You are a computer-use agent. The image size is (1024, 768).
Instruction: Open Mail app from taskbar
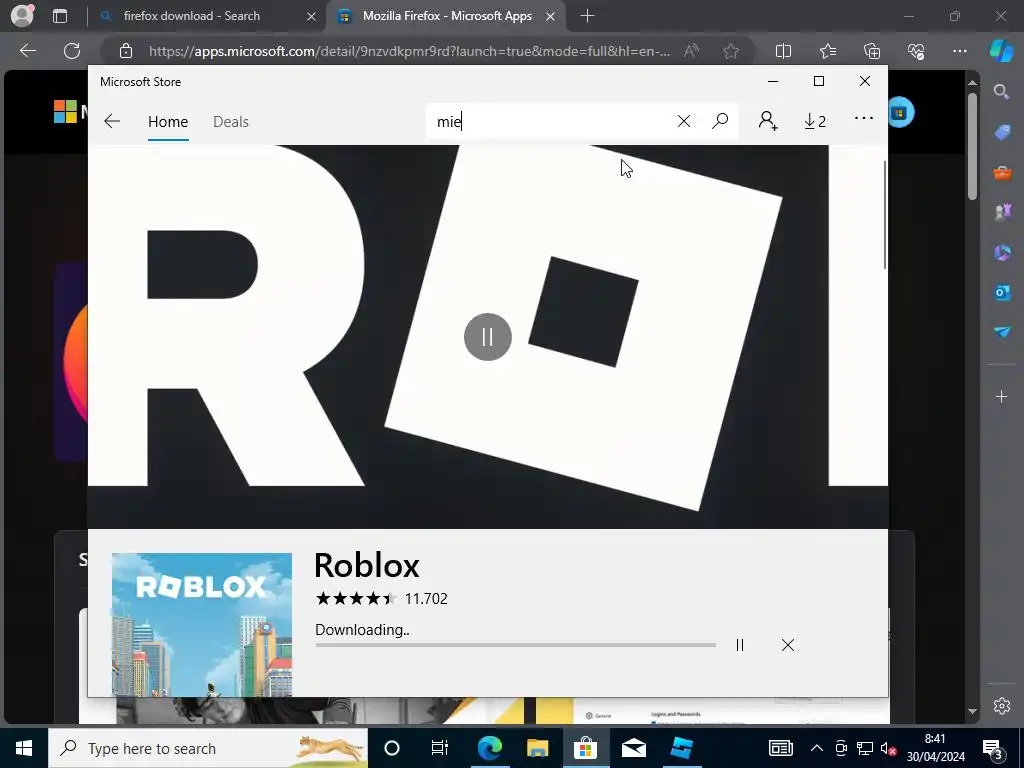[633, 748]
